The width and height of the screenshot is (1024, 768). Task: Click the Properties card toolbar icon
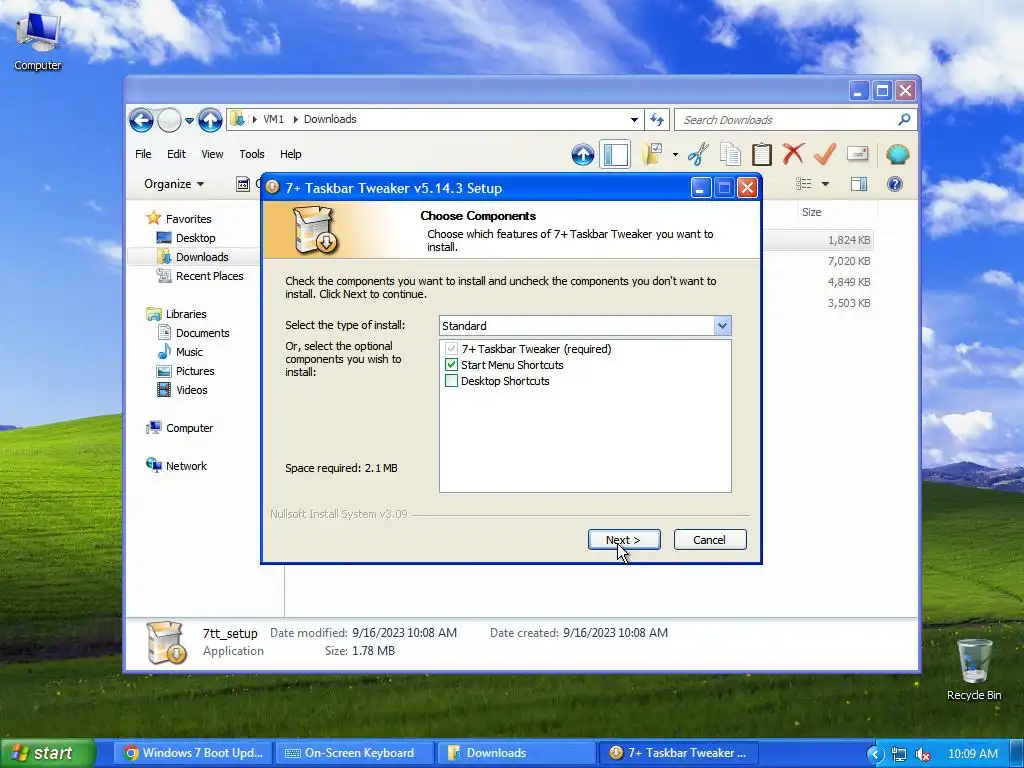click(x=857, y=154)
